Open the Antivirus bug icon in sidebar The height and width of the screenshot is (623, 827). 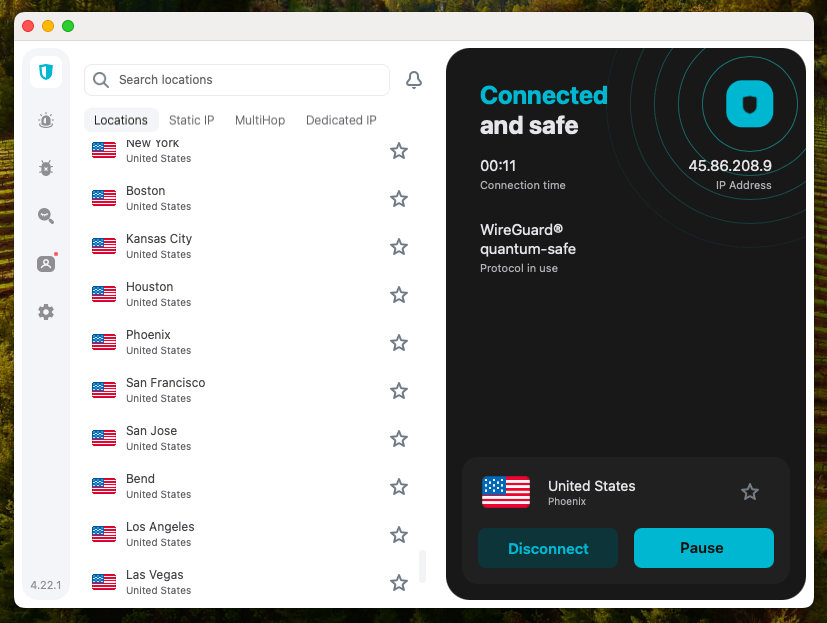coord(46,168)
